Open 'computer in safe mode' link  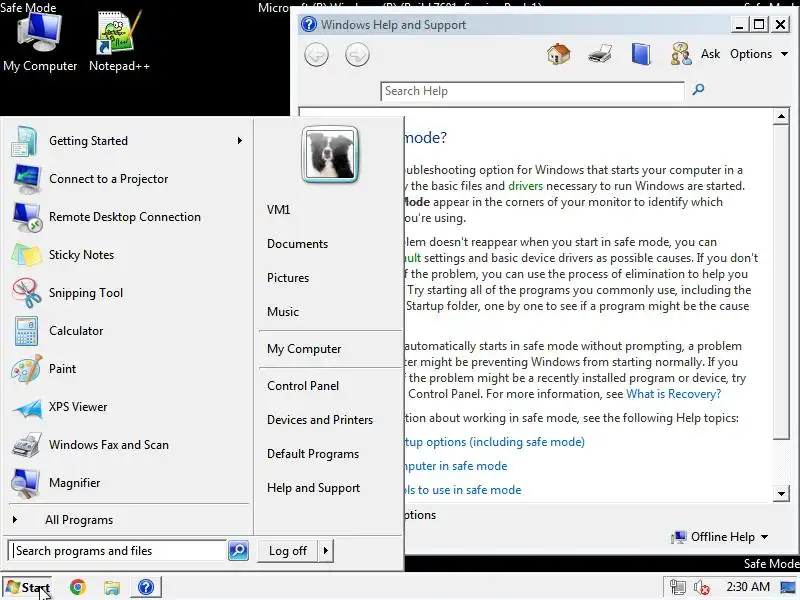pyautogui.click(x=456, y=466)
